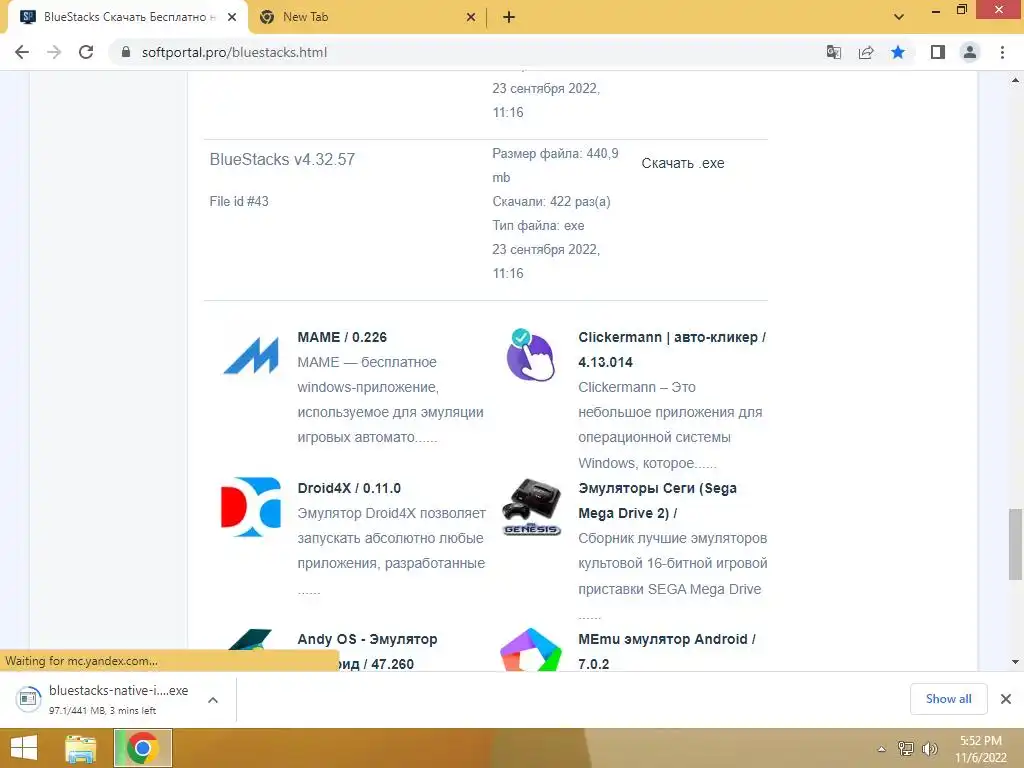Click the page vertical scrollbar thumb
The width and height of the screenshot is (1024, 768).
coord(1015,543)
